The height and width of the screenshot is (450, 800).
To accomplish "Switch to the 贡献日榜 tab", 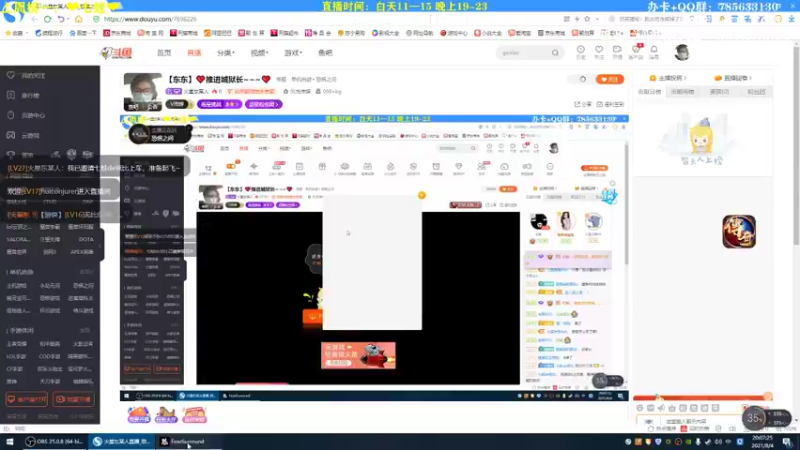I will (649, 92).
